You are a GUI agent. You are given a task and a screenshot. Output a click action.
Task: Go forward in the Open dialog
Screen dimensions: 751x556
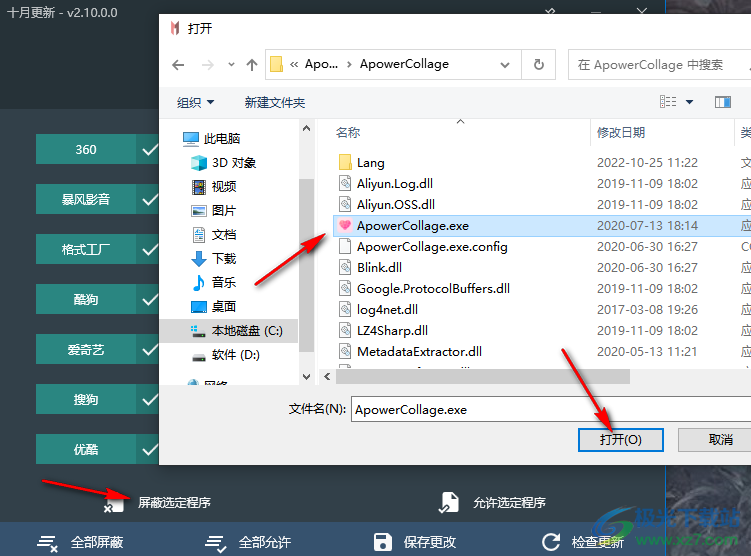[x=208, y=65]
